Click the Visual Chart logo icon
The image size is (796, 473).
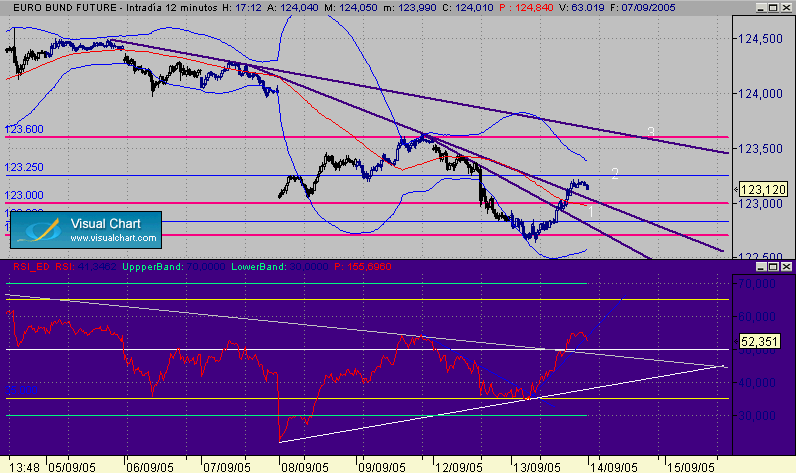[40, 230]
